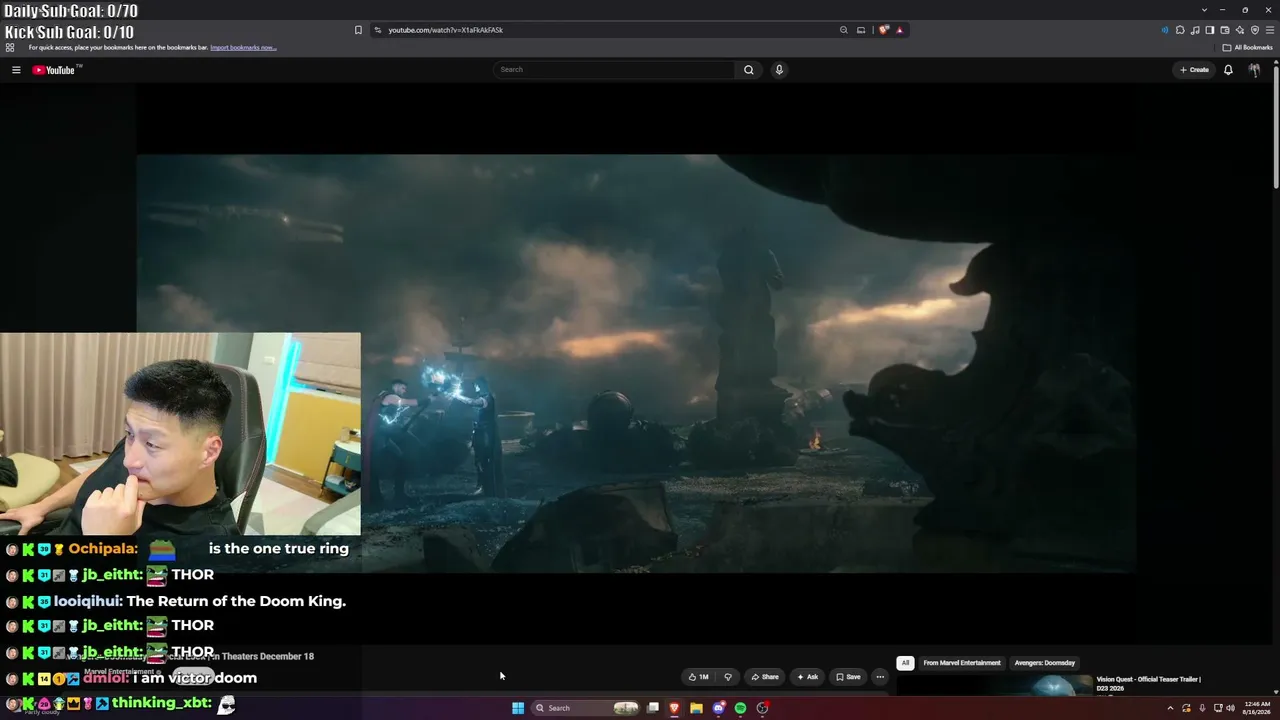Image resolution: width=1280 pixels, height=720 pixels.
Task: Open the Leo AI sparkle icon
Action: tap(1240, 30)
